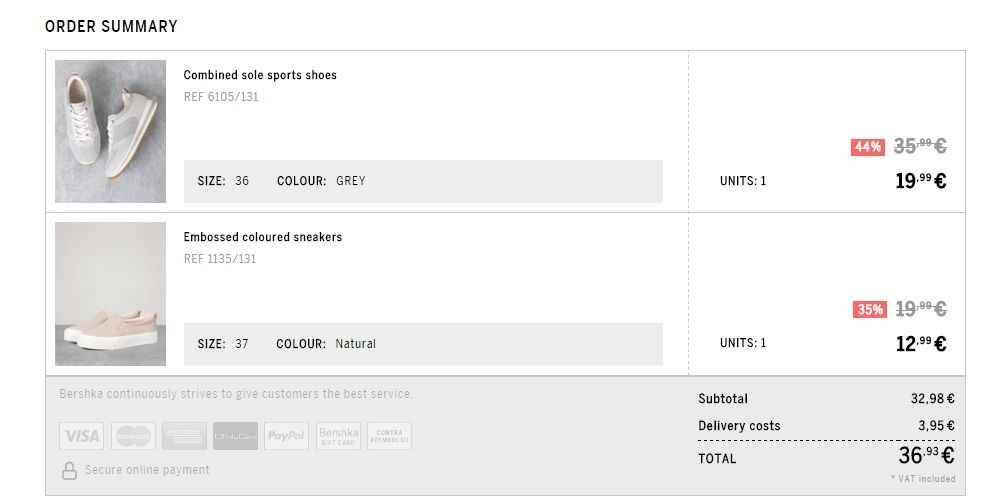This screenshot has width=988, height=500.
Task: Open the grey sports shoes thumbnail
Action: [x=110, y=131]
